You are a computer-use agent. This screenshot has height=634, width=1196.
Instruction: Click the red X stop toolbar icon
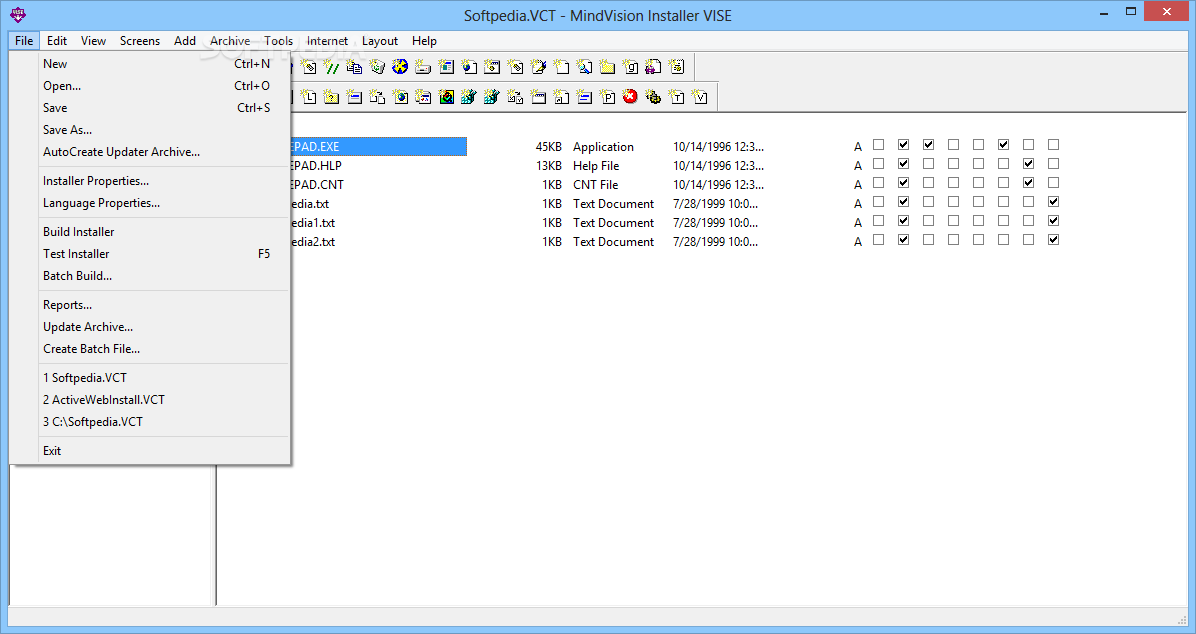click(x=630, y=97)
